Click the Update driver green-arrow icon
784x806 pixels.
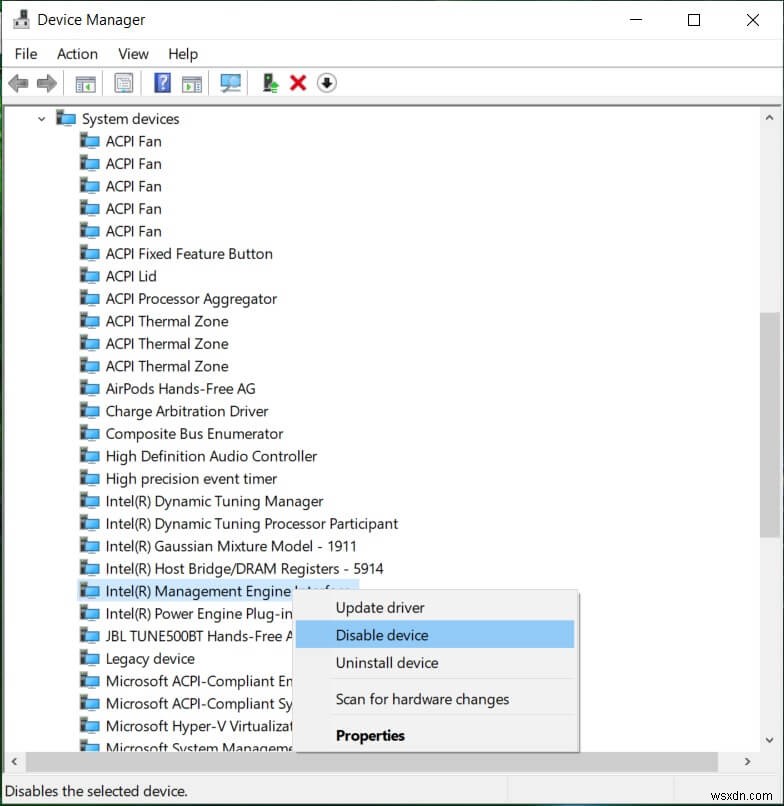pos(270,83)
